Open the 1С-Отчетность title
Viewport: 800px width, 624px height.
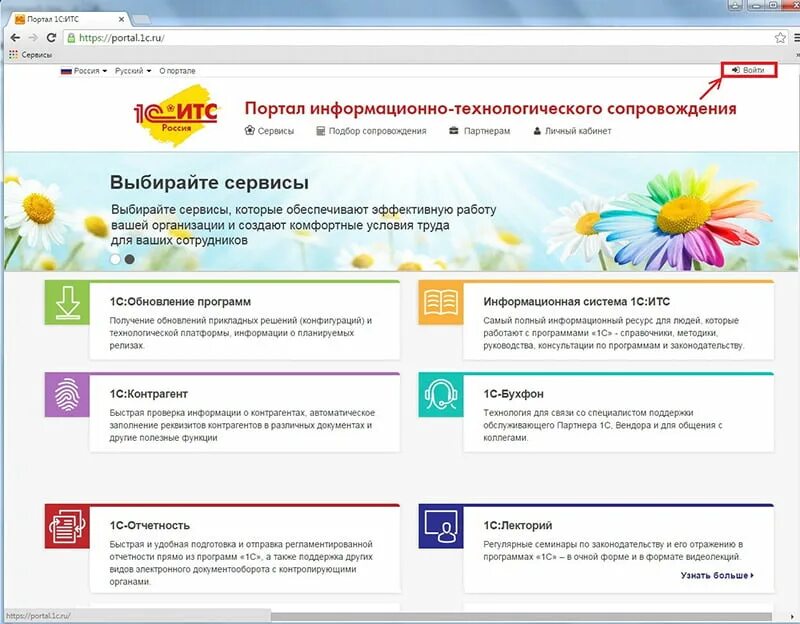149,526
